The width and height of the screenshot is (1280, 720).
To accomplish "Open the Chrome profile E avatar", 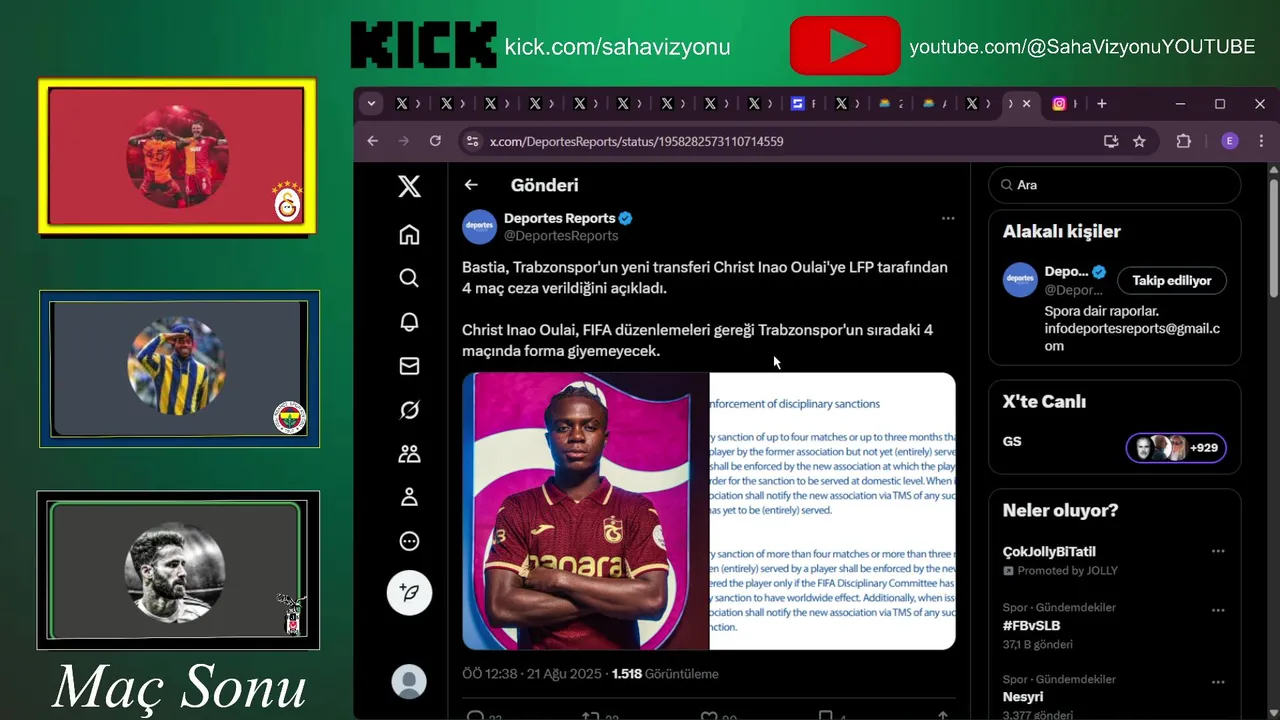I will pyautogui.click(x=1230, y=141).
